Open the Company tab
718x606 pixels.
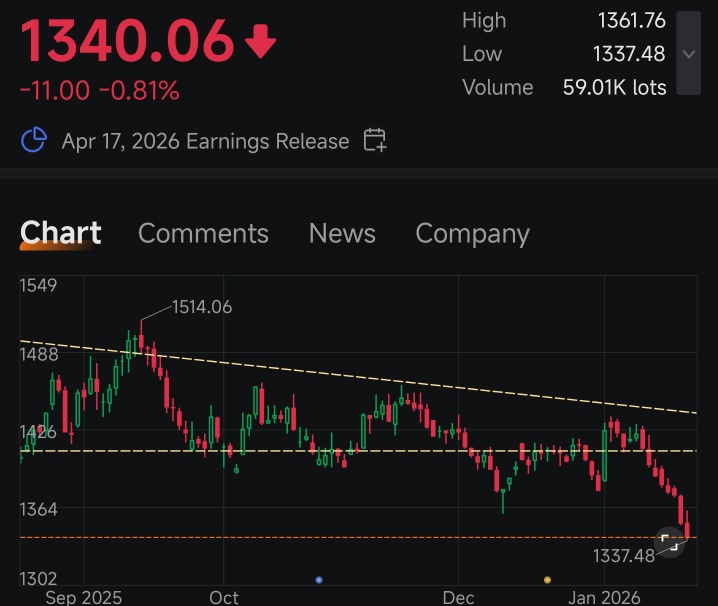point(473,234)
